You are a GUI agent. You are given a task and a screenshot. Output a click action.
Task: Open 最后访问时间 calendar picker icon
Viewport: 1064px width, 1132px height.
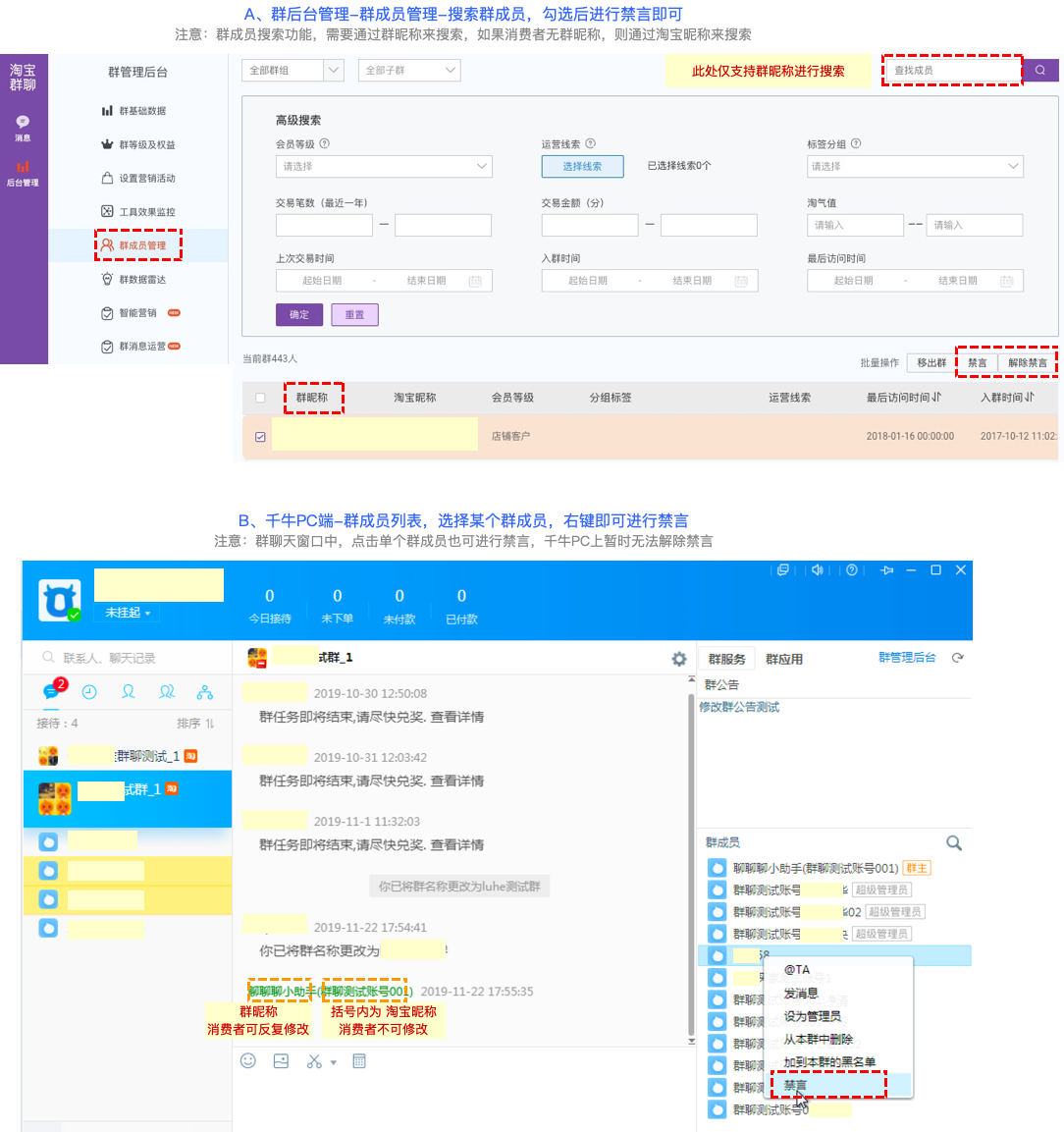[x=1007, y=281]
